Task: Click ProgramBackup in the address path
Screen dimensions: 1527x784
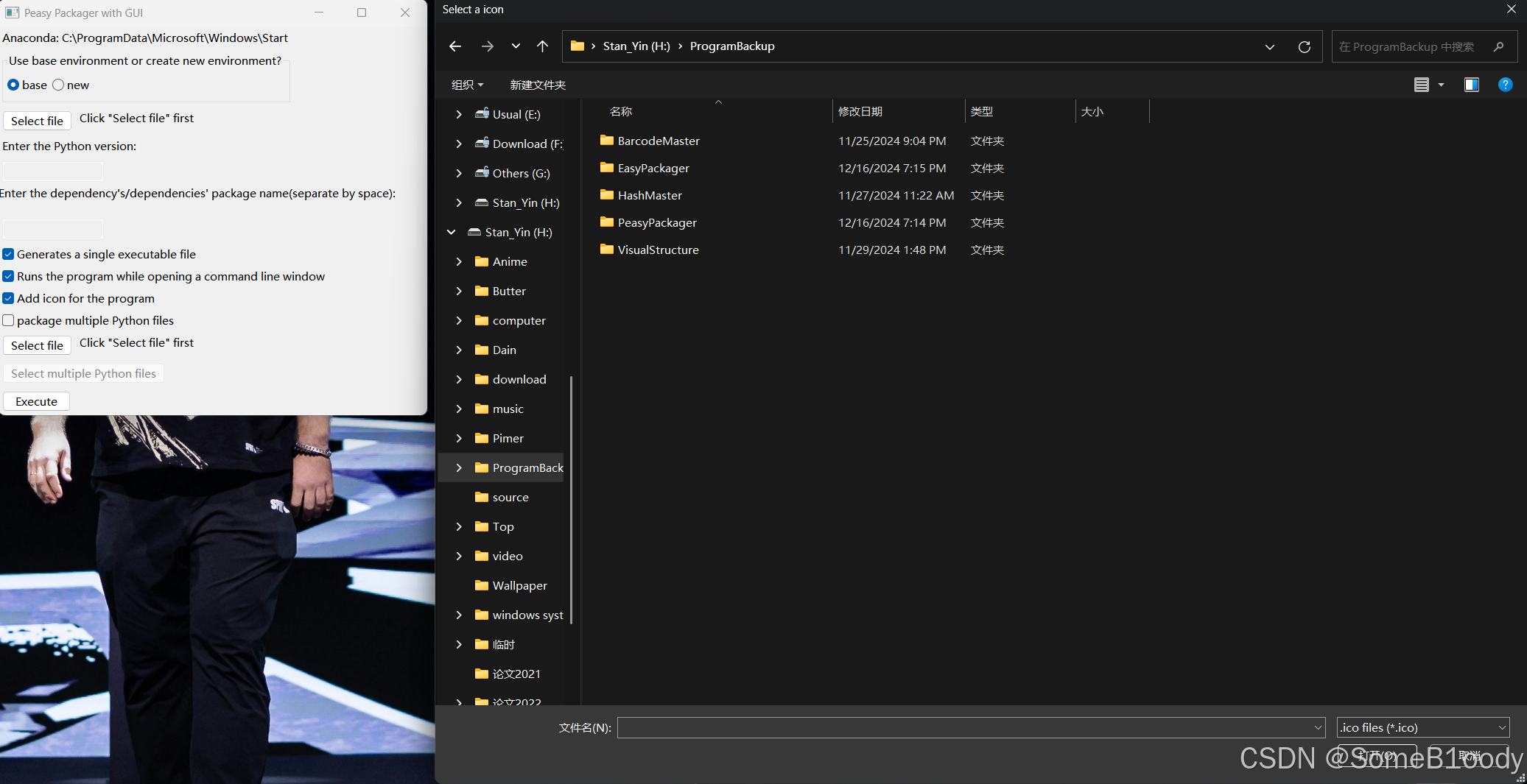Action: [732, 46]
